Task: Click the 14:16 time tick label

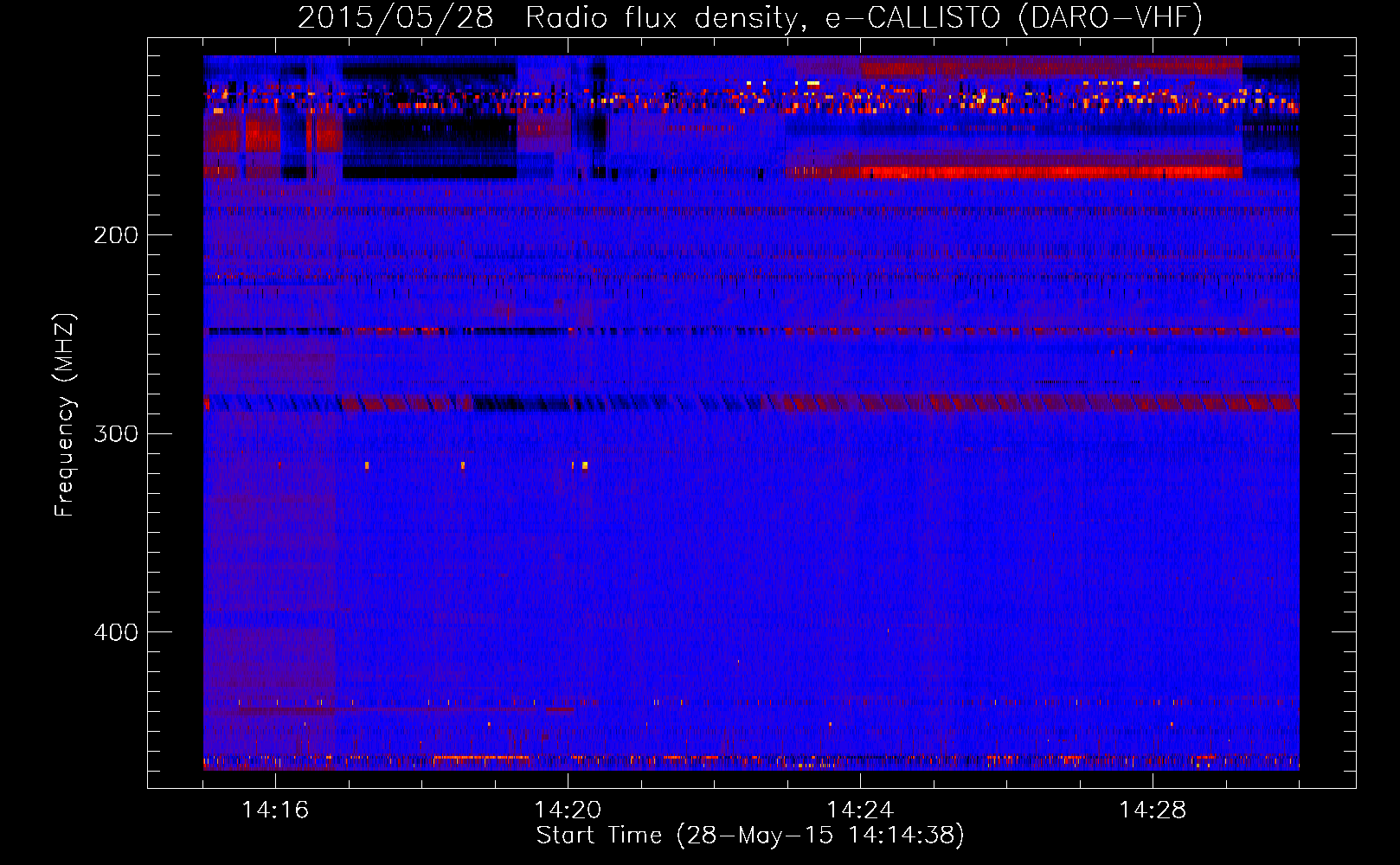Action: pyautogui.click(x=275, y=810)
